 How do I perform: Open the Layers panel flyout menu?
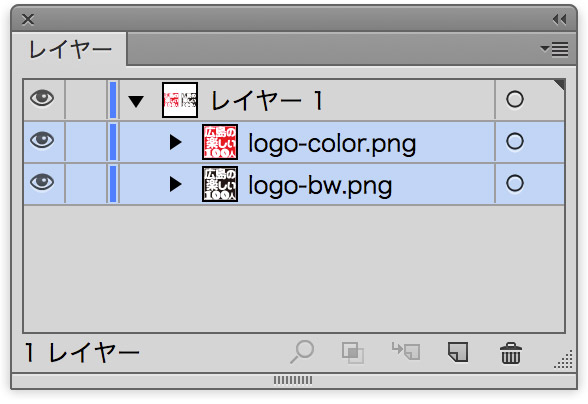pyautogui.click(x=555, y=49)
